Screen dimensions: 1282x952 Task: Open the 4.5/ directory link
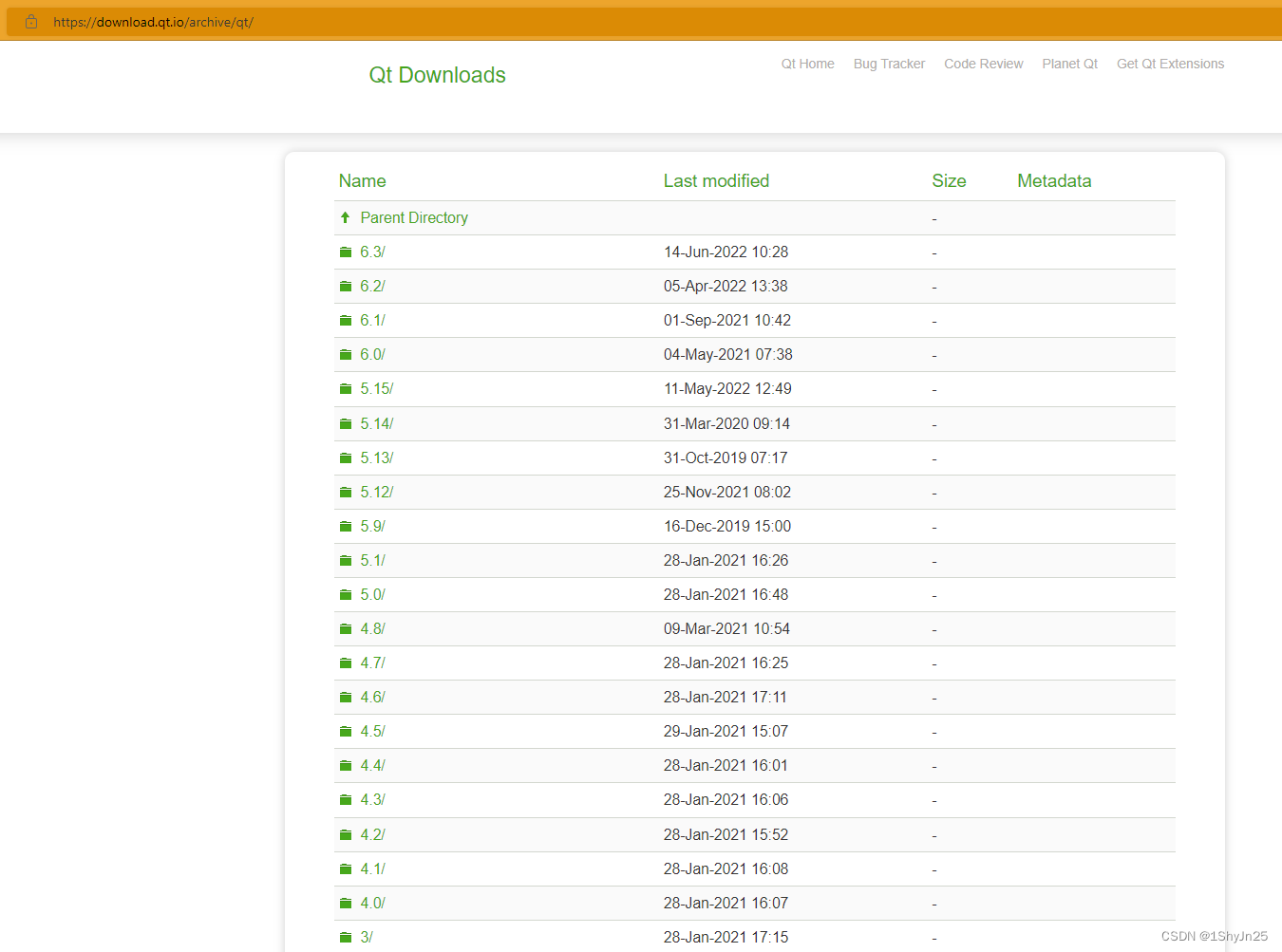pos(372,731)
